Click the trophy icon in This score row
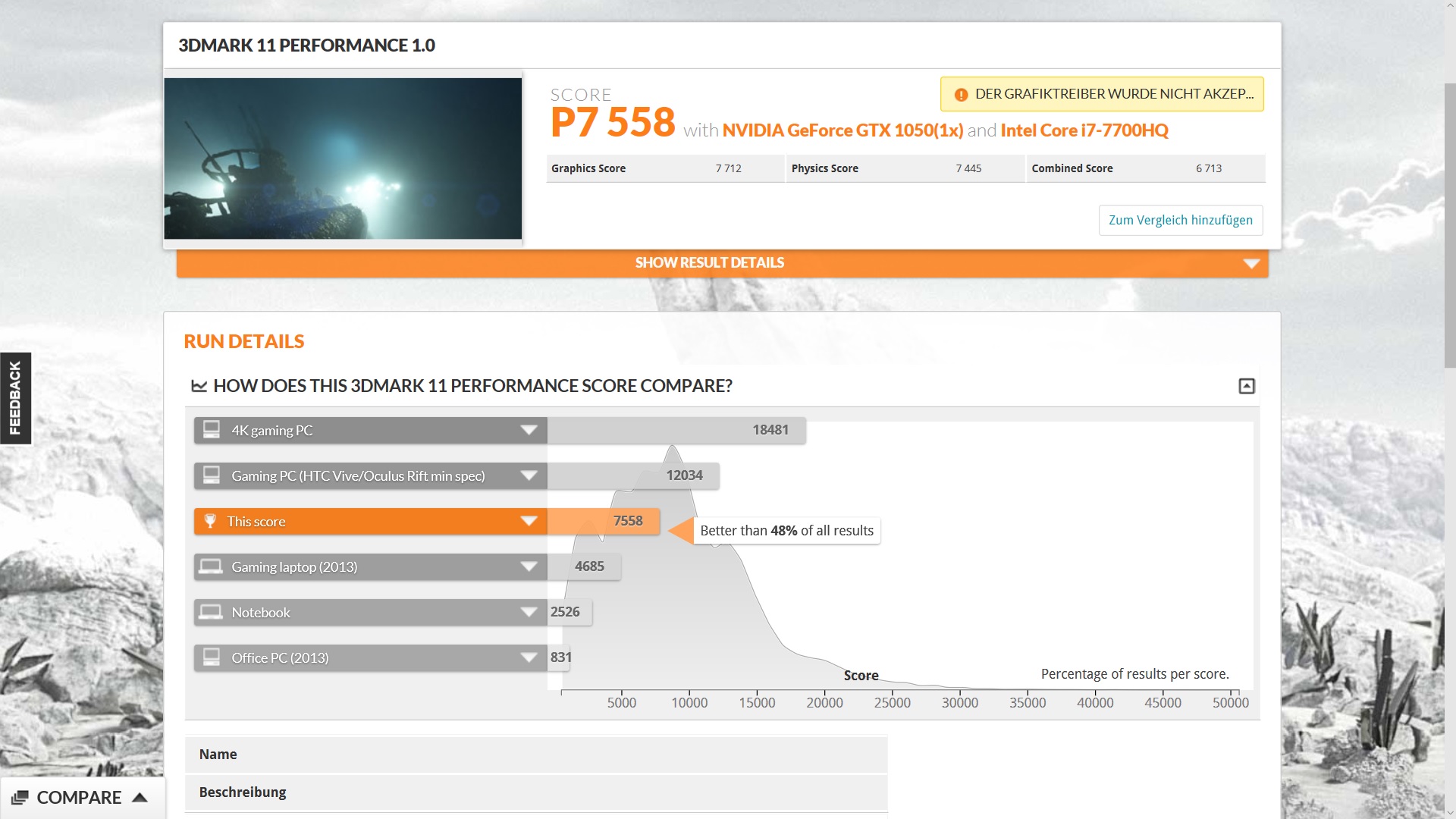Image resolution: width=1456 pixels, height=819 pixels. (x=211, y=521)
